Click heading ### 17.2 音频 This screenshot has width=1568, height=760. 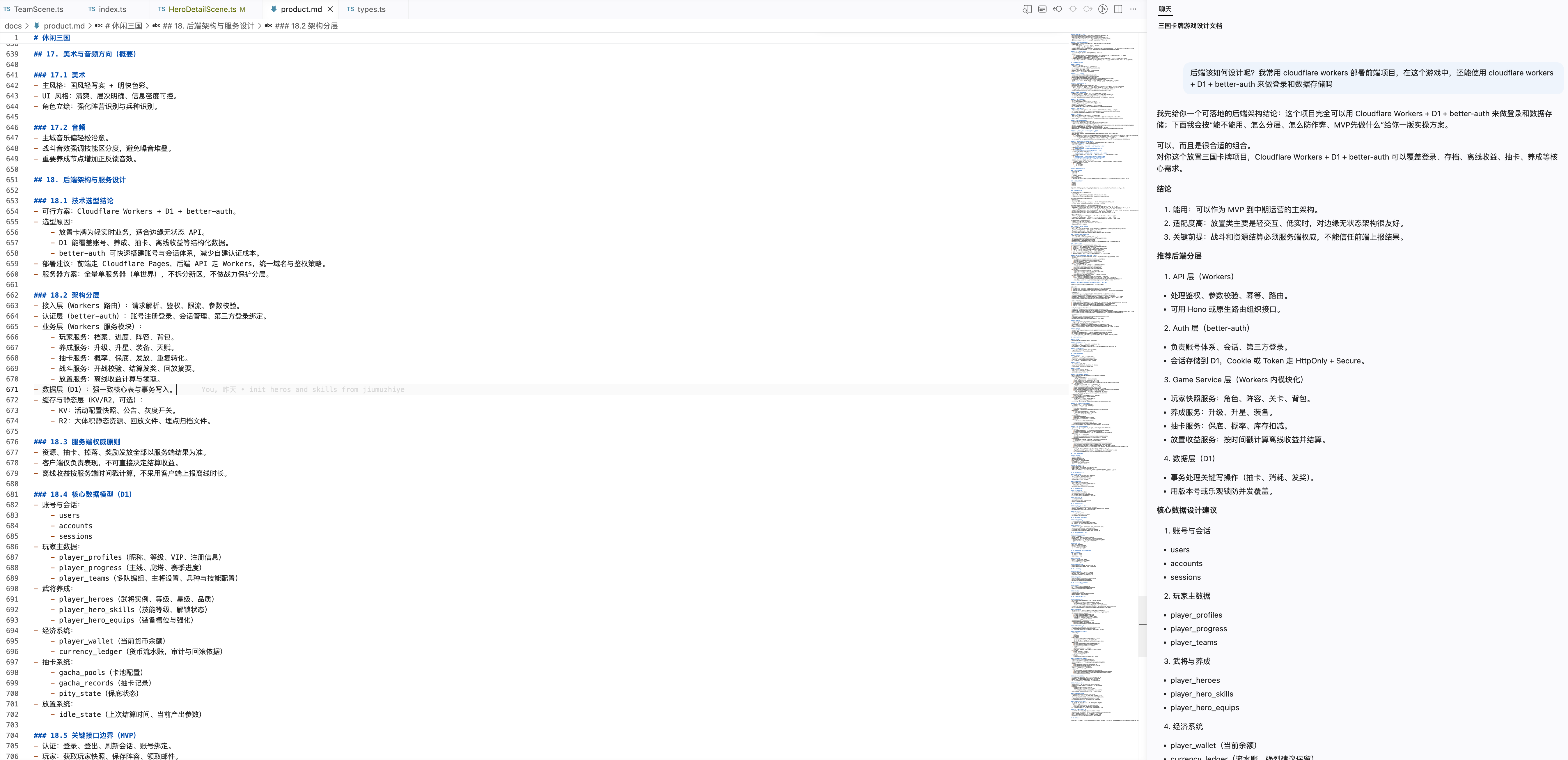pyautogui.click(x=60, y=127)
